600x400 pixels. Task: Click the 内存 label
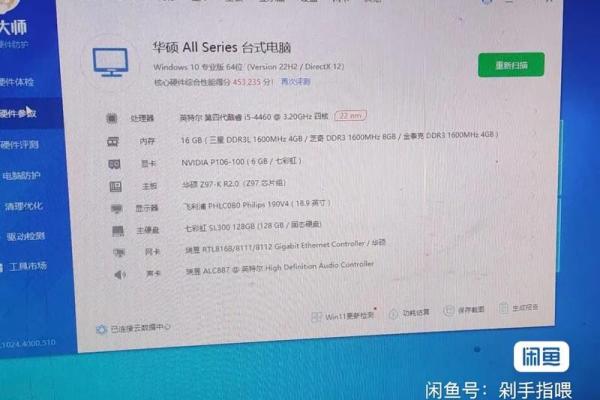(147, 141)
